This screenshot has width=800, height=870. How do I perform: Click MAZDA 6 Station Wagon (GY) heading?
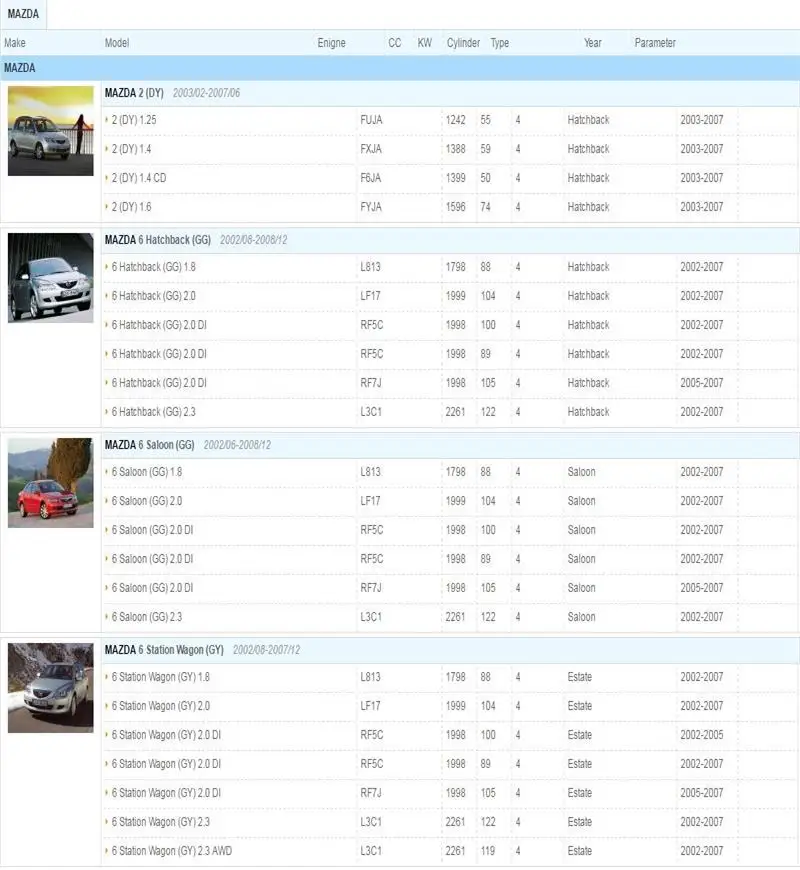(x=164, y=649)
